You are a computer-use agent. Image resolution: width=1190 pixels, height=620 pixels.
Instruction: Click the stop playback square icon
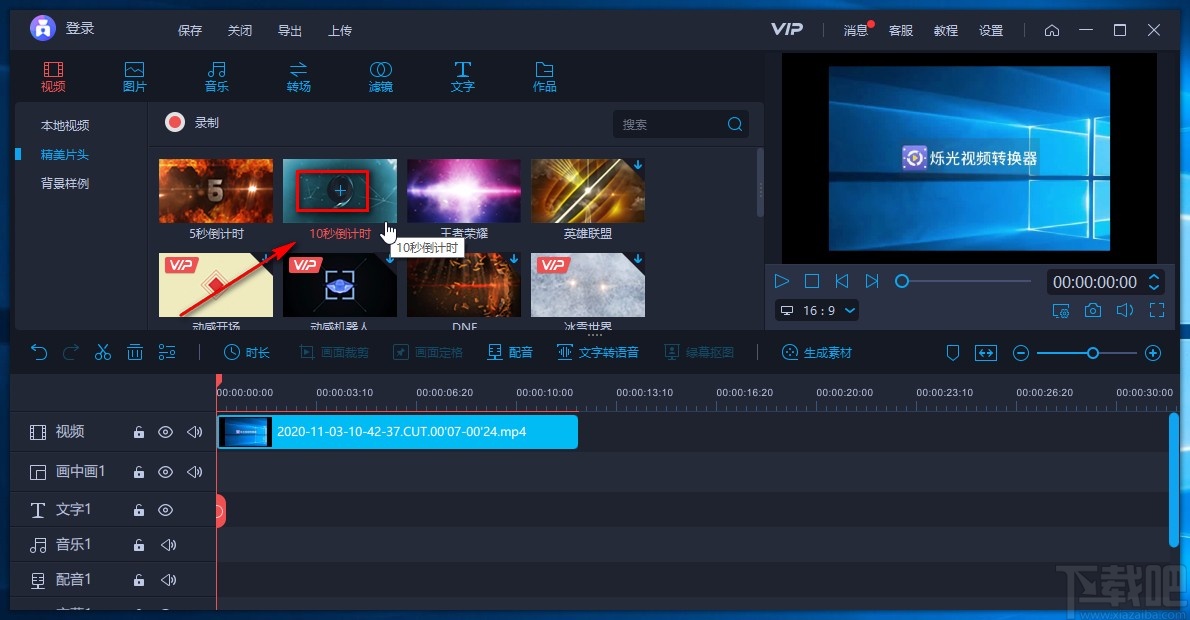click(x=812, y=282)
